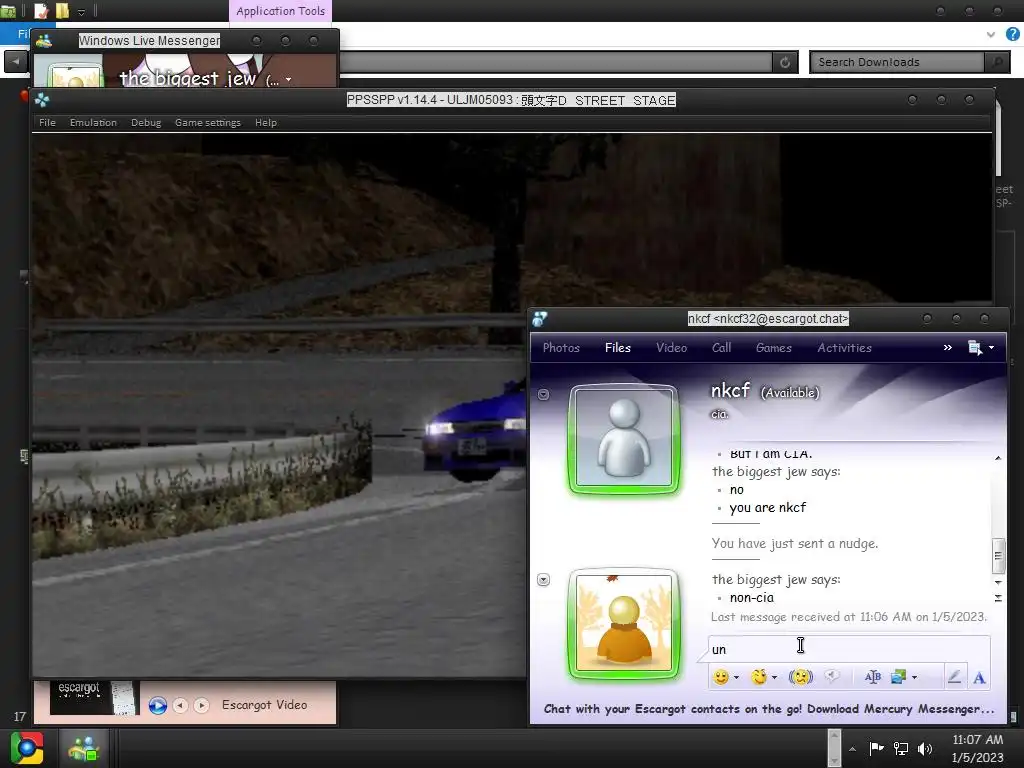Image resolution: width=1024 pixels, height=768 pixels.
Task: Start a Video call from chat toolbar
Action: click(x=671, y=348)
